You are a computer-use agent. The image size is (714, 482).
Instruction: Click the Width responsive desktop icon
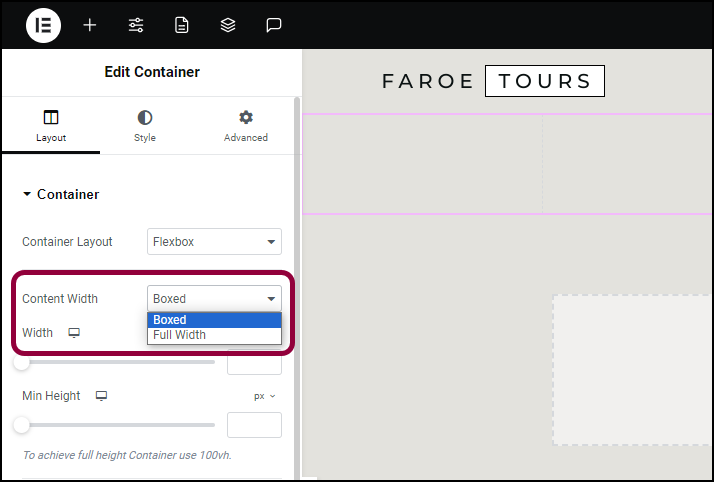pyautogui.click(x=74, y=333)
